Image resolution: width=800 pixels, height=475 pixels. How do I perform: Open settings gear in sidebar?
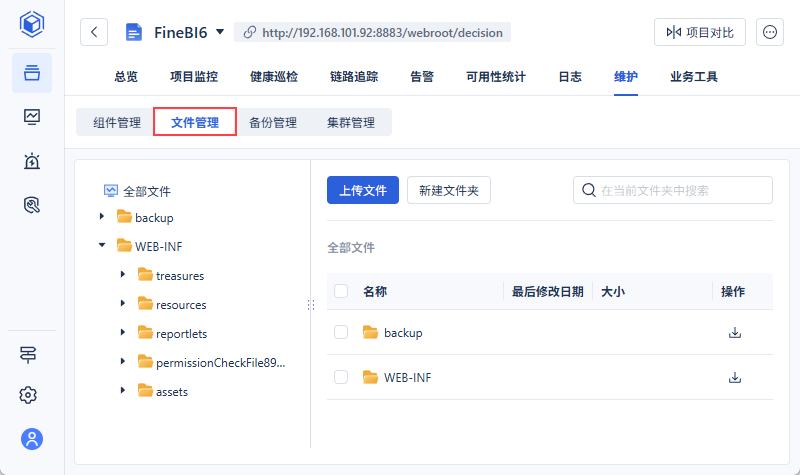pyautogui.click(x=28, y=395)
